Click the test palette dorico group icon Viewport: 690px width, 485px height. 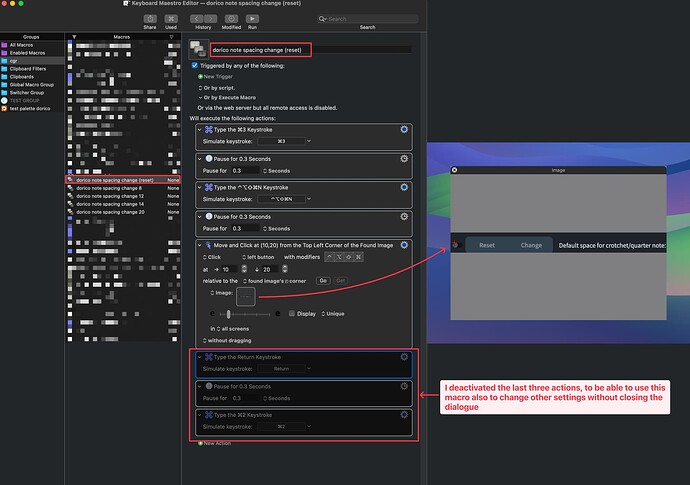tap(4, 108)
